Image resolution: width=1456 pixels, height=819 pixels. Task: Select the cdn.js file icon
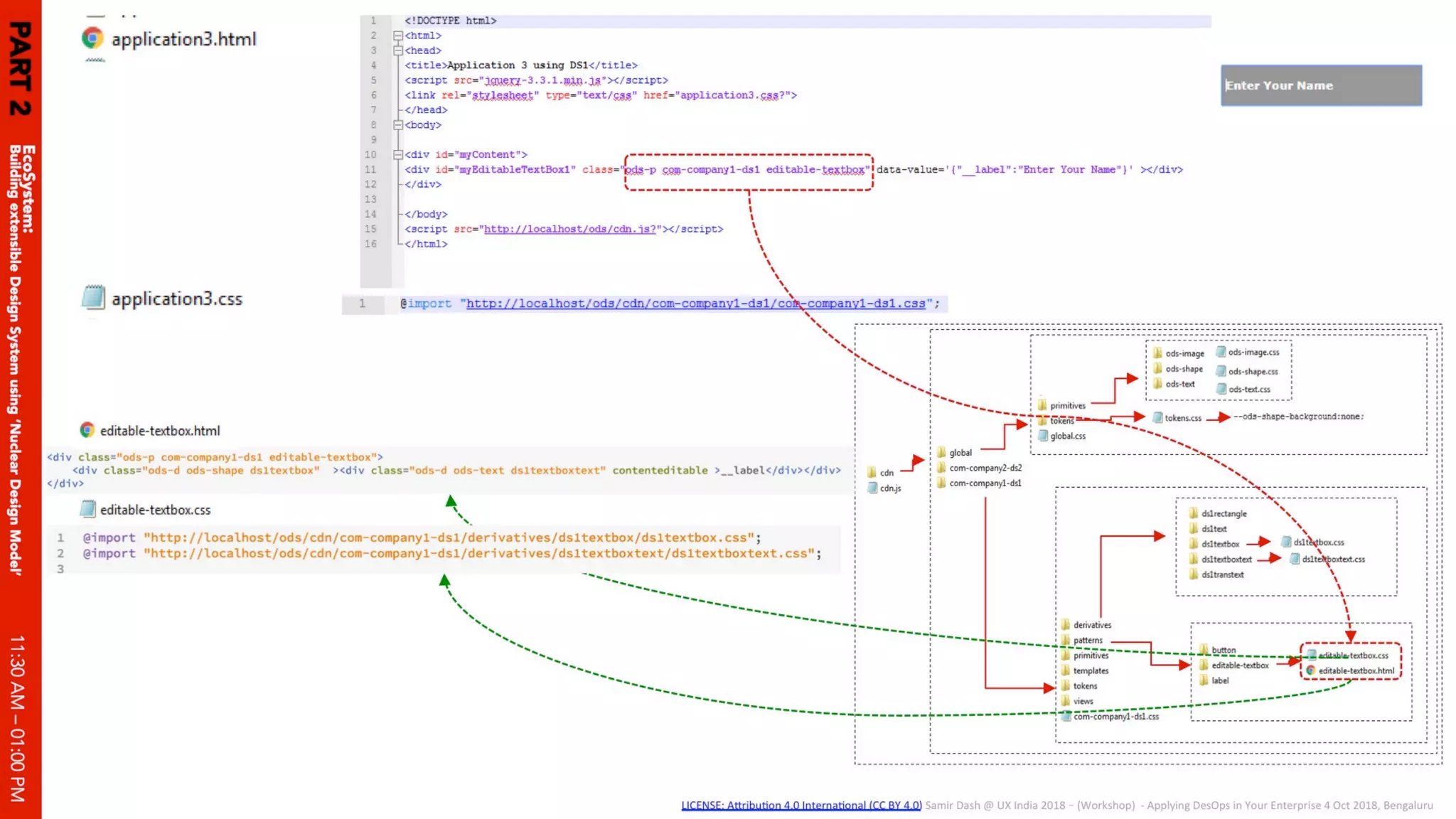click(872, 488)
